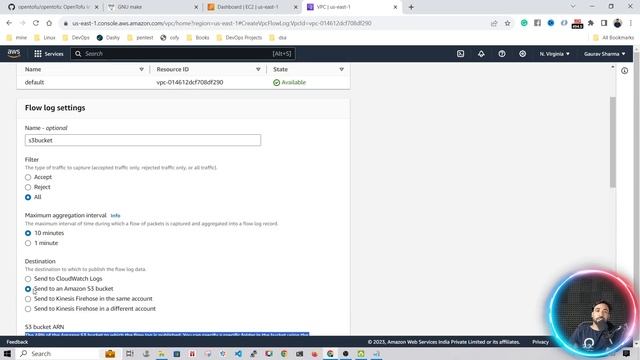Open the Dashy bookmark
The width and height of the screenshot is (640, 360).
coord(108,38)
